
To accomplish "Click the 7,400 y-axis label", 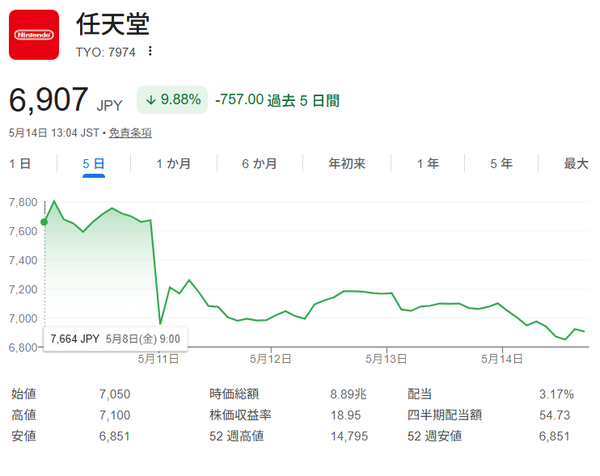I will [x=23, y=260].
